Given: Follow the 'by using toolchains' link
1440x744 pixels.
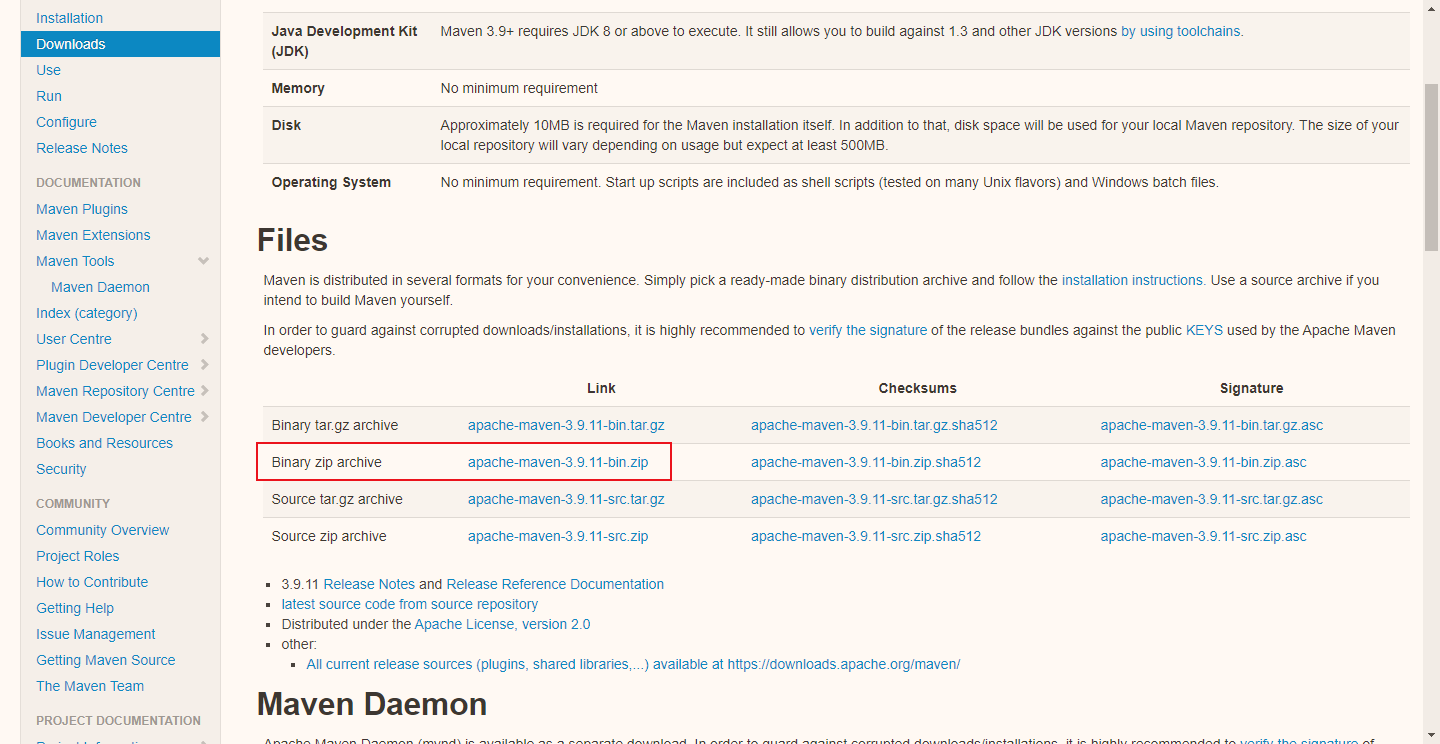Looking at the screenshot, I should pos(1182,31).
